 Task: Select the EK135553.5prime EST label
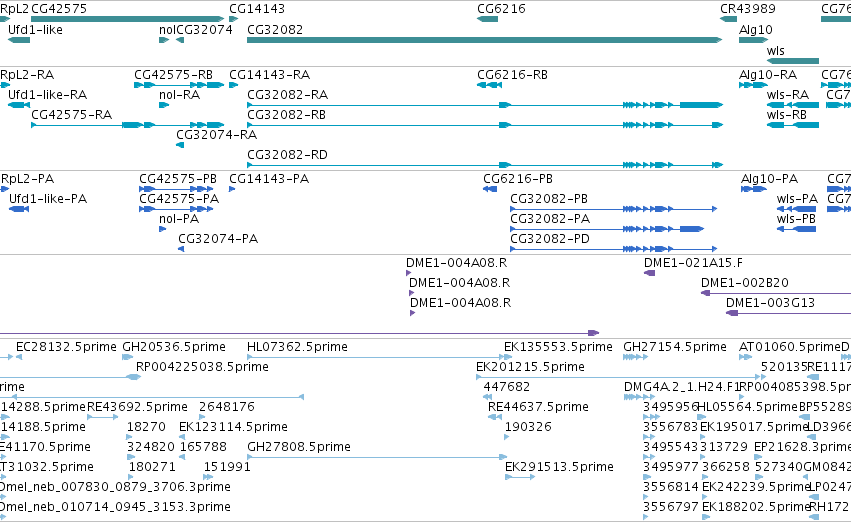pos(558,347)
